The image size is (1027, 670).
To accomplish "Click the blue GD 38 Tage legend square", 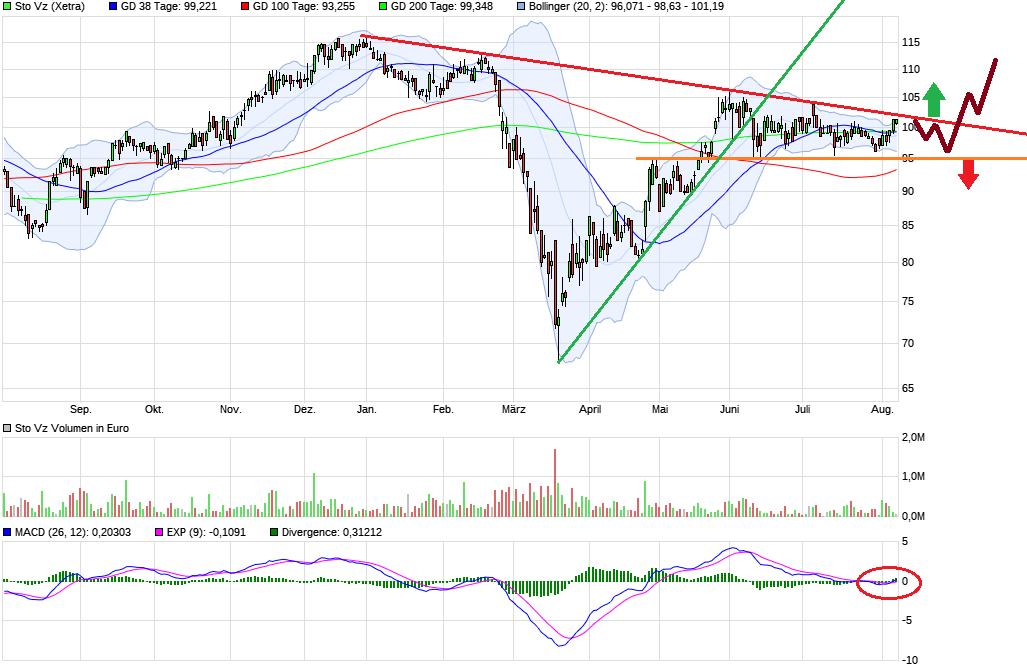I will (x=112, y=7).
